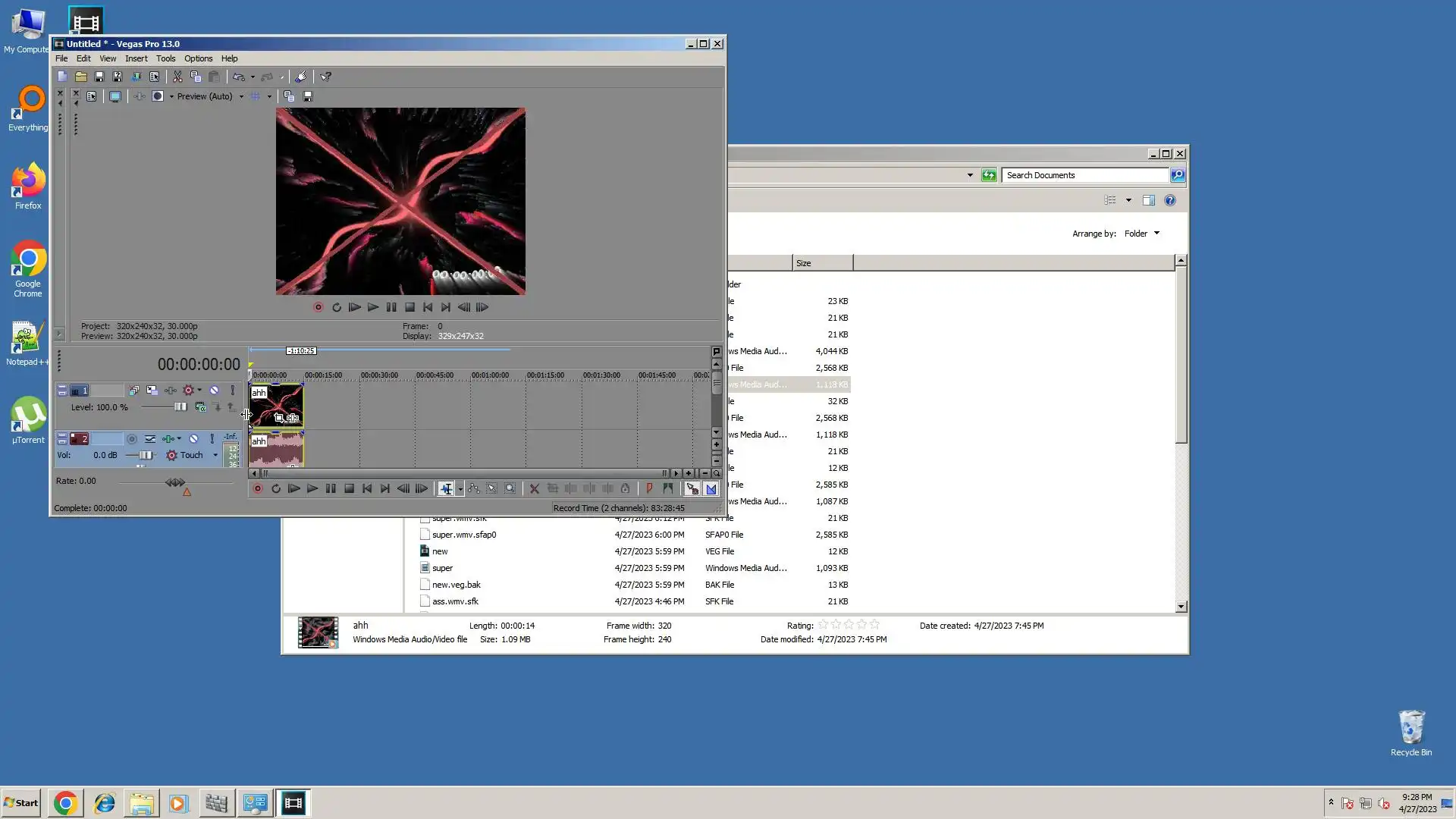Click the Cut scissors icon in toolbar
1456x819 pixels.
177,77
